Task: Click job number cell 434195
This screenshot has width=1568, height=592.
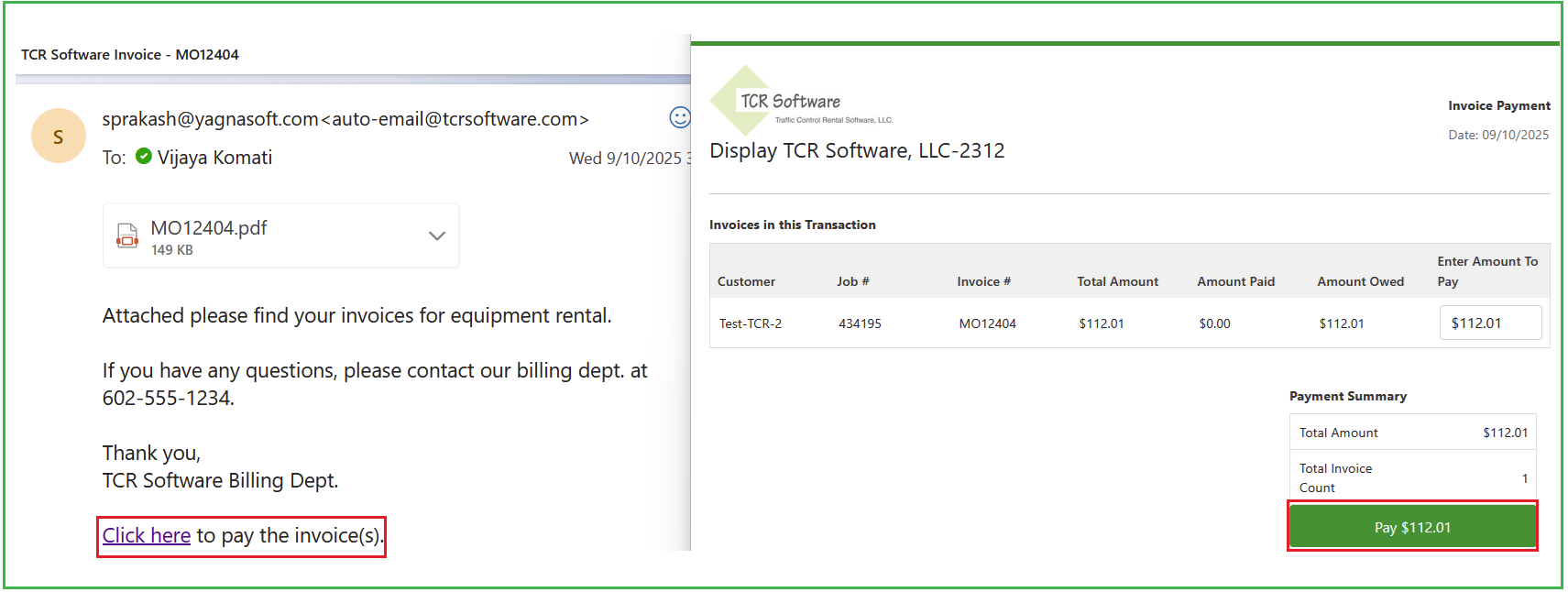Action: pos(860,323)
